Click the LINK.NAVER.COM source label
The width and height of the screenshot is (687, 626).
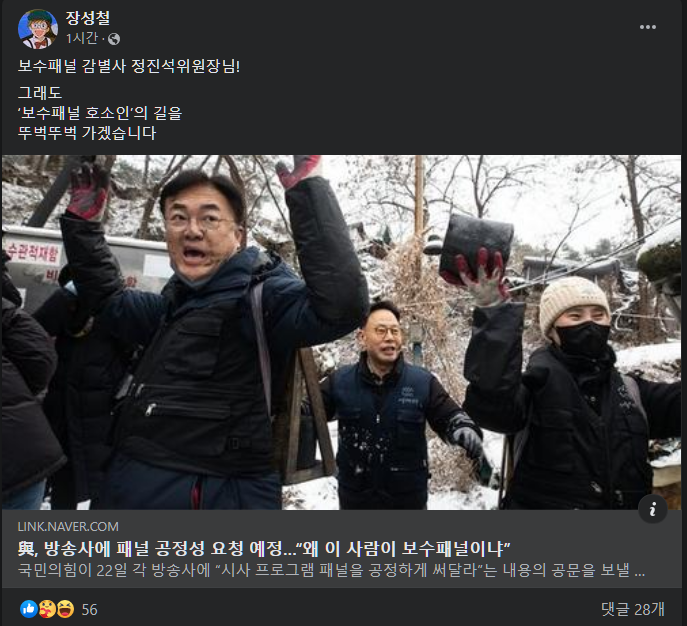click(68, 527)
